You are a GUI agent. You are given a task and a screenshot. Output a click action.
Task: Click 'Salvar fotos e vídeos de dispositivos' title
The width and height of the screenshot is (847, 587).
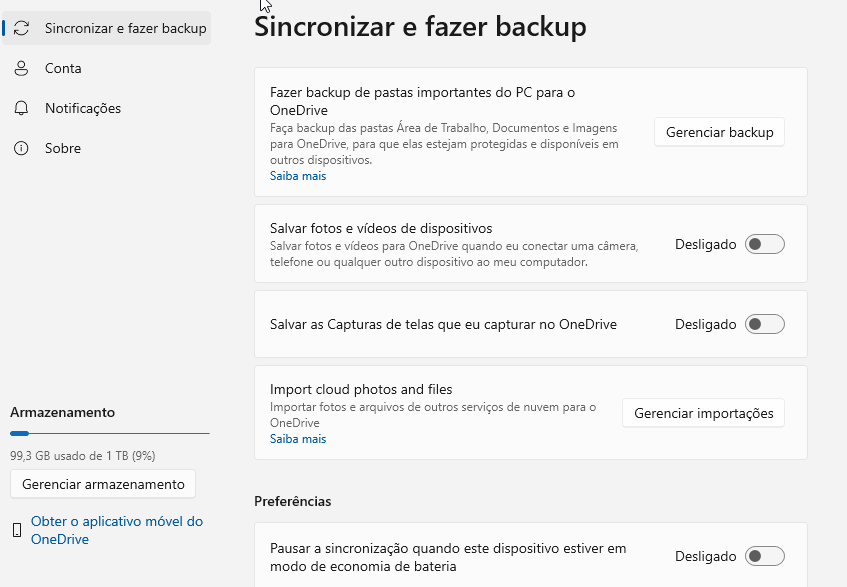point(381,228)
